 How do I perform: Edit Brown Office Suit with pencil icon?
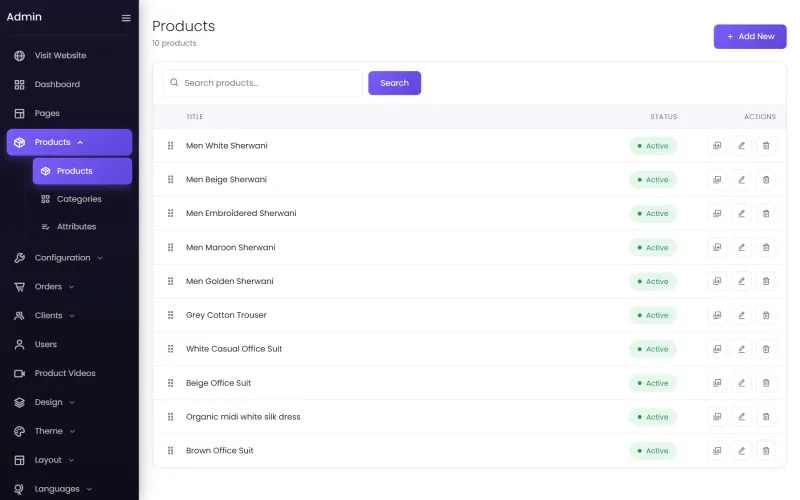click(741, 451)
